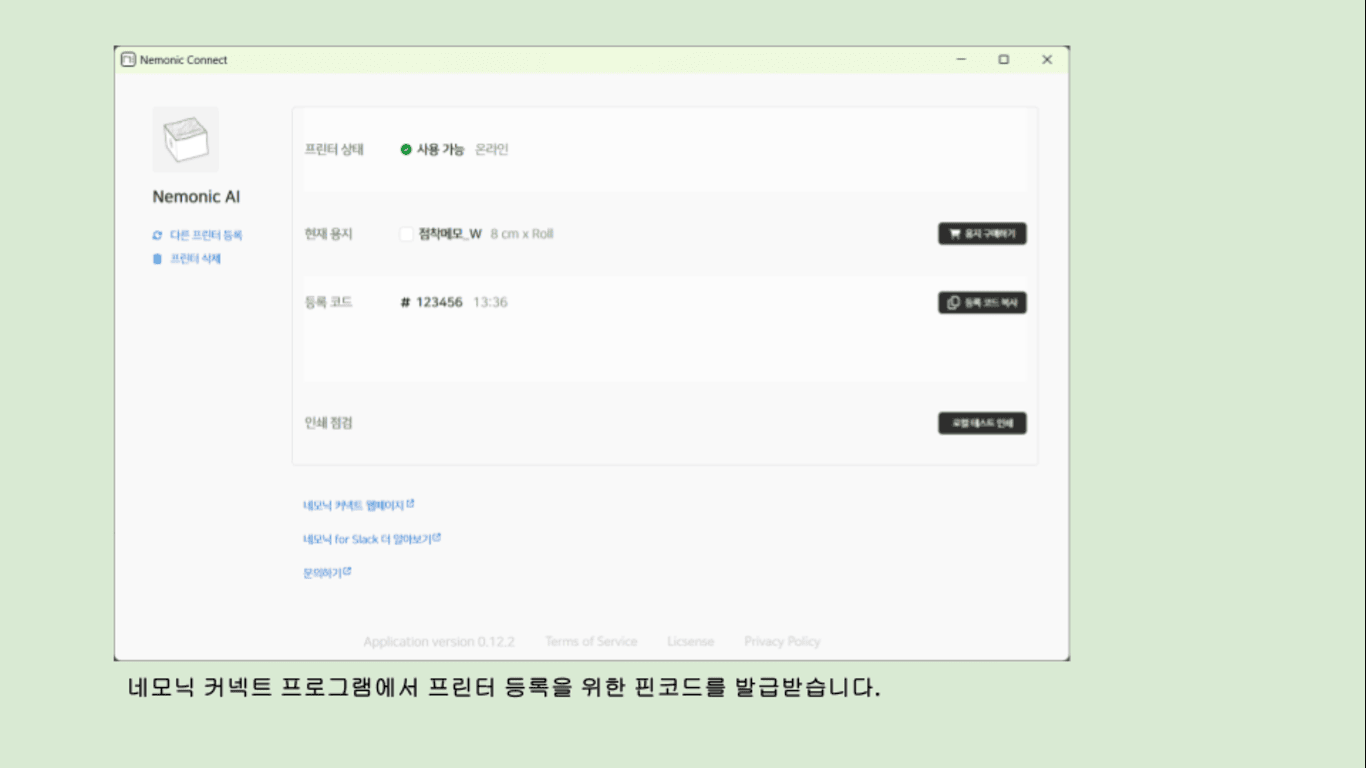Open the 네모닉 for Slack 더 알아보기 link
The width and height of the screenshot is (1366, 768).
pos(372,539)
